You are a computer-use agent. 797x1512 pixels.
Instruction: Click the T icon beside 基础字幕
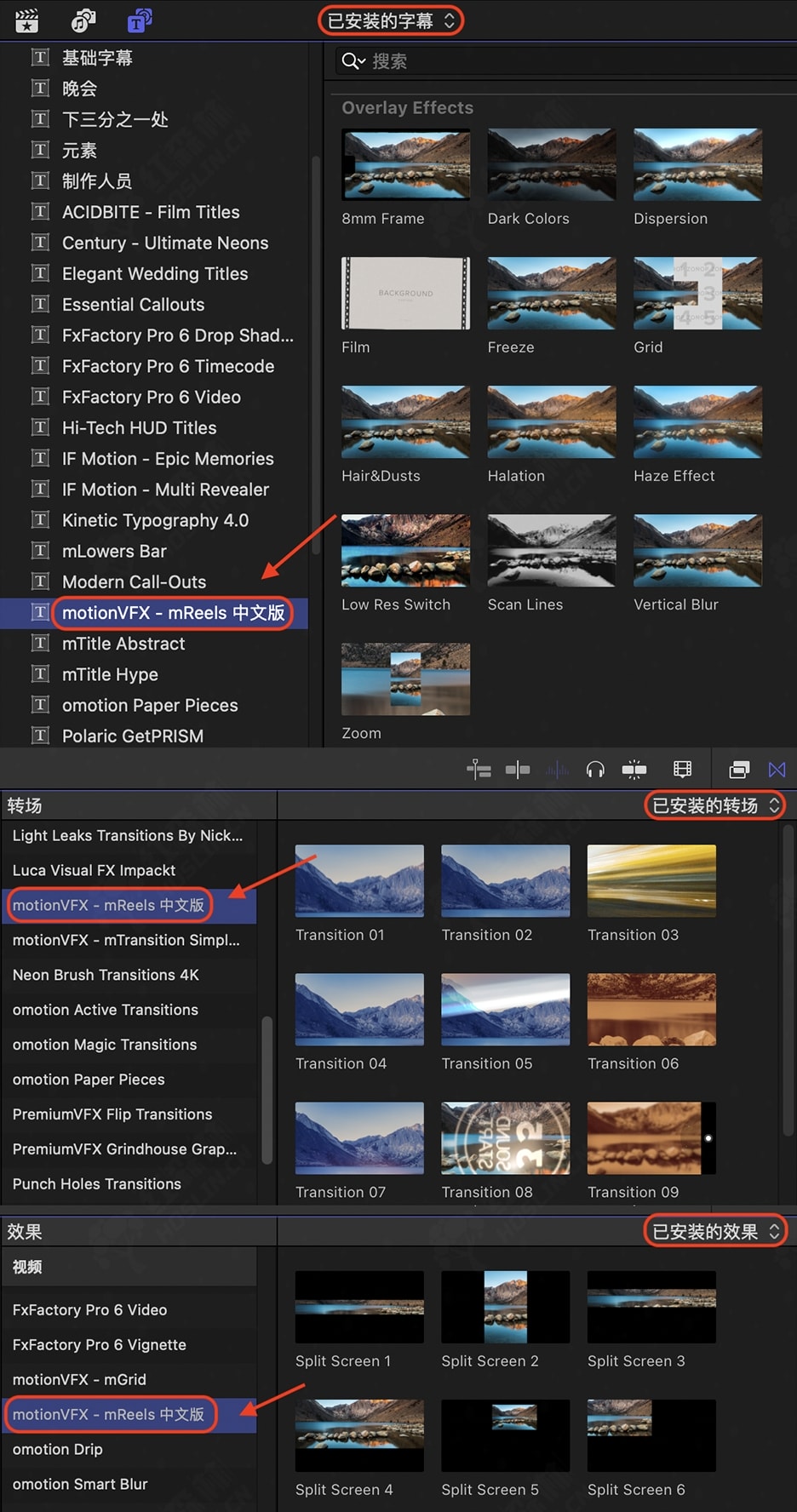click(40, 57)
